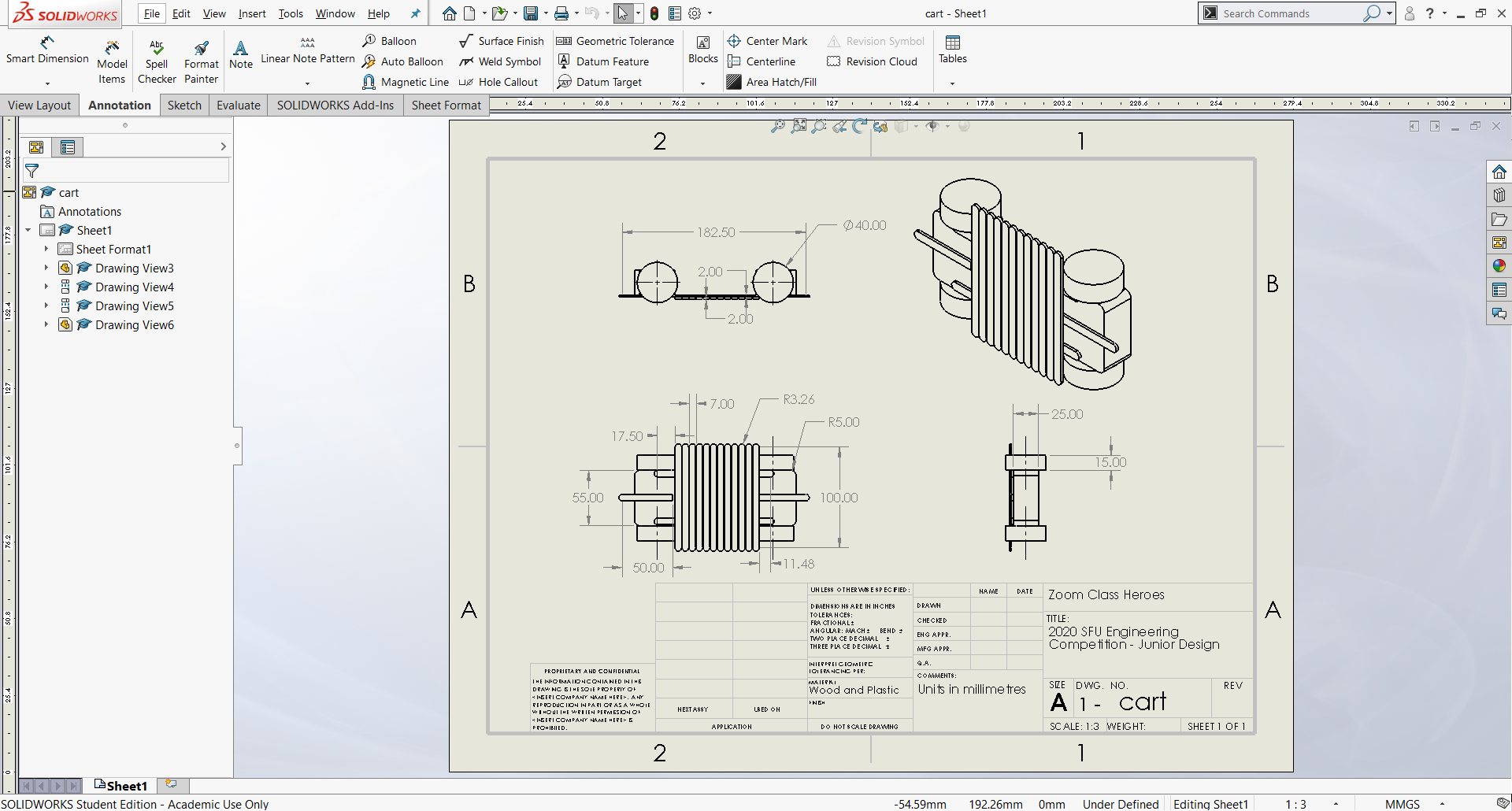
Task: Toggle the feature tree filter
Action: (x=32, y=170)
